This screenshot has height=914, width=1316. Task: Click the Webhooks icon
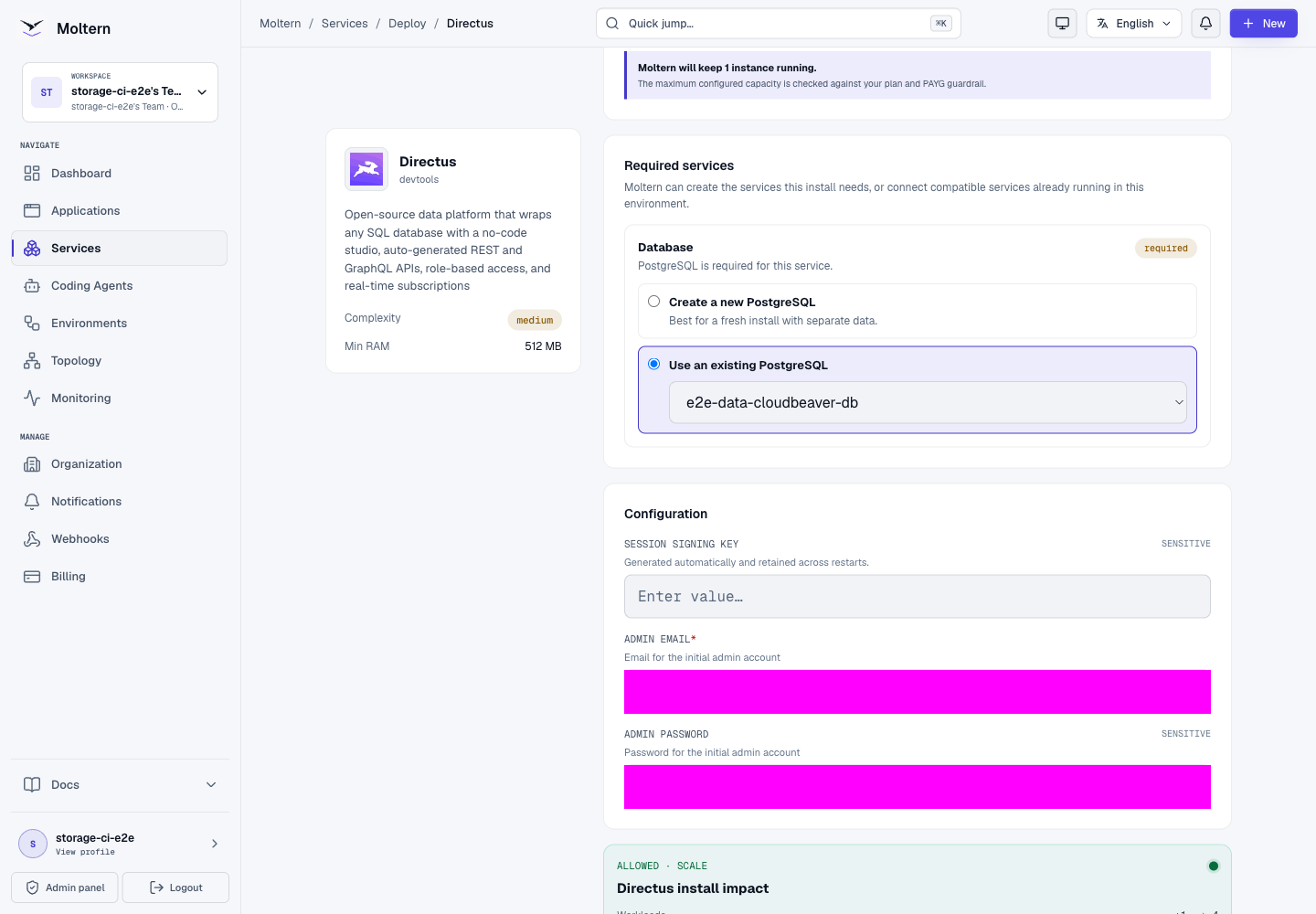pyautogui.click(x=32, y=539)
